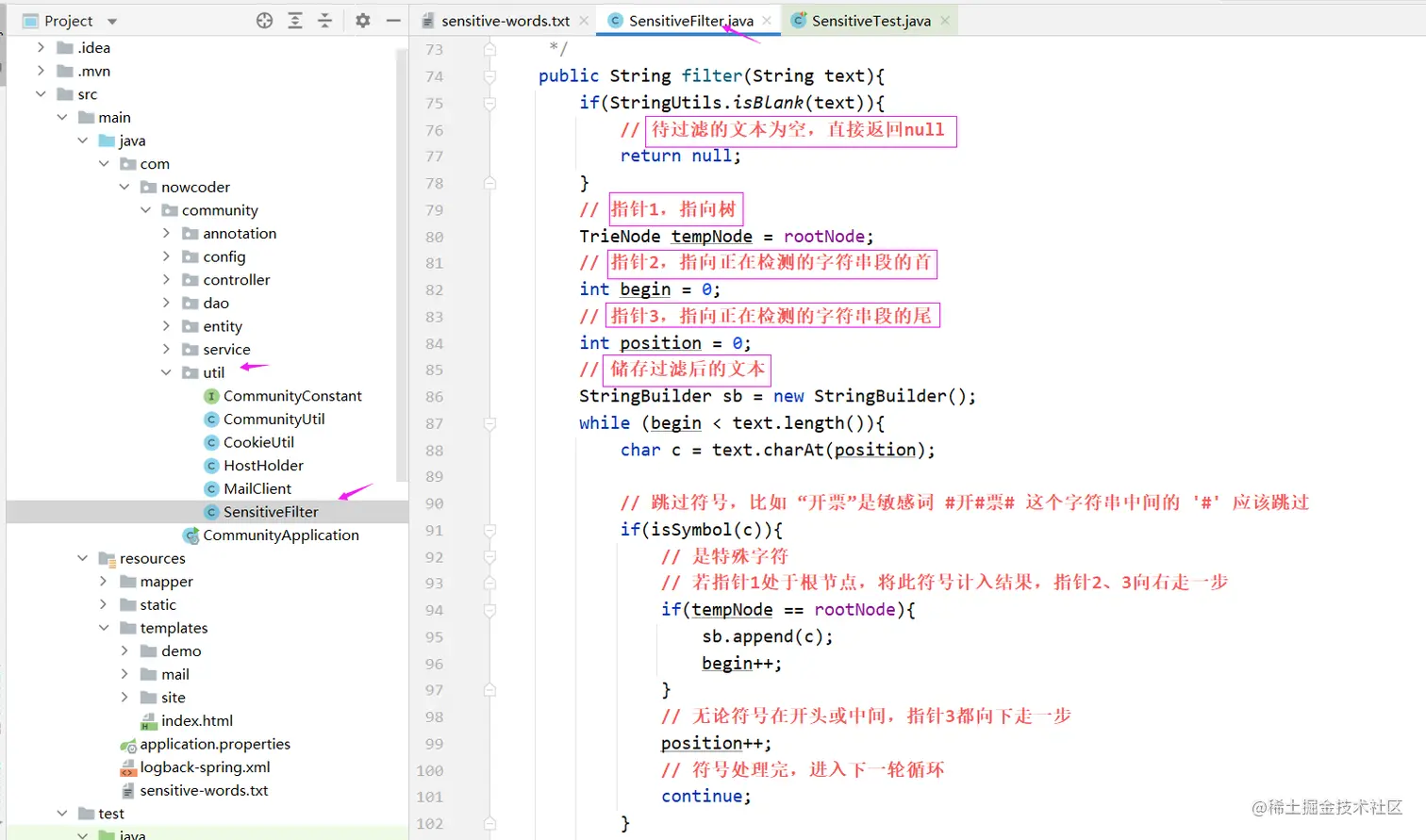Expand the site folder
Screen dimensions: 1426x840
click(x=124, y=698)
